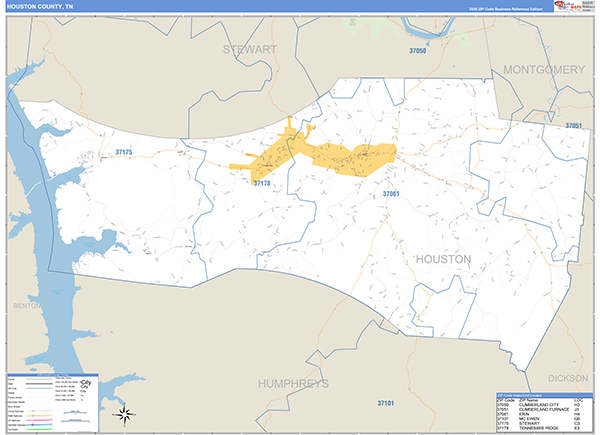Click the "HOUSTON COUNTY, TN" title text
Image resolution: width=600 pixels, height=435 pixels.
40,7
